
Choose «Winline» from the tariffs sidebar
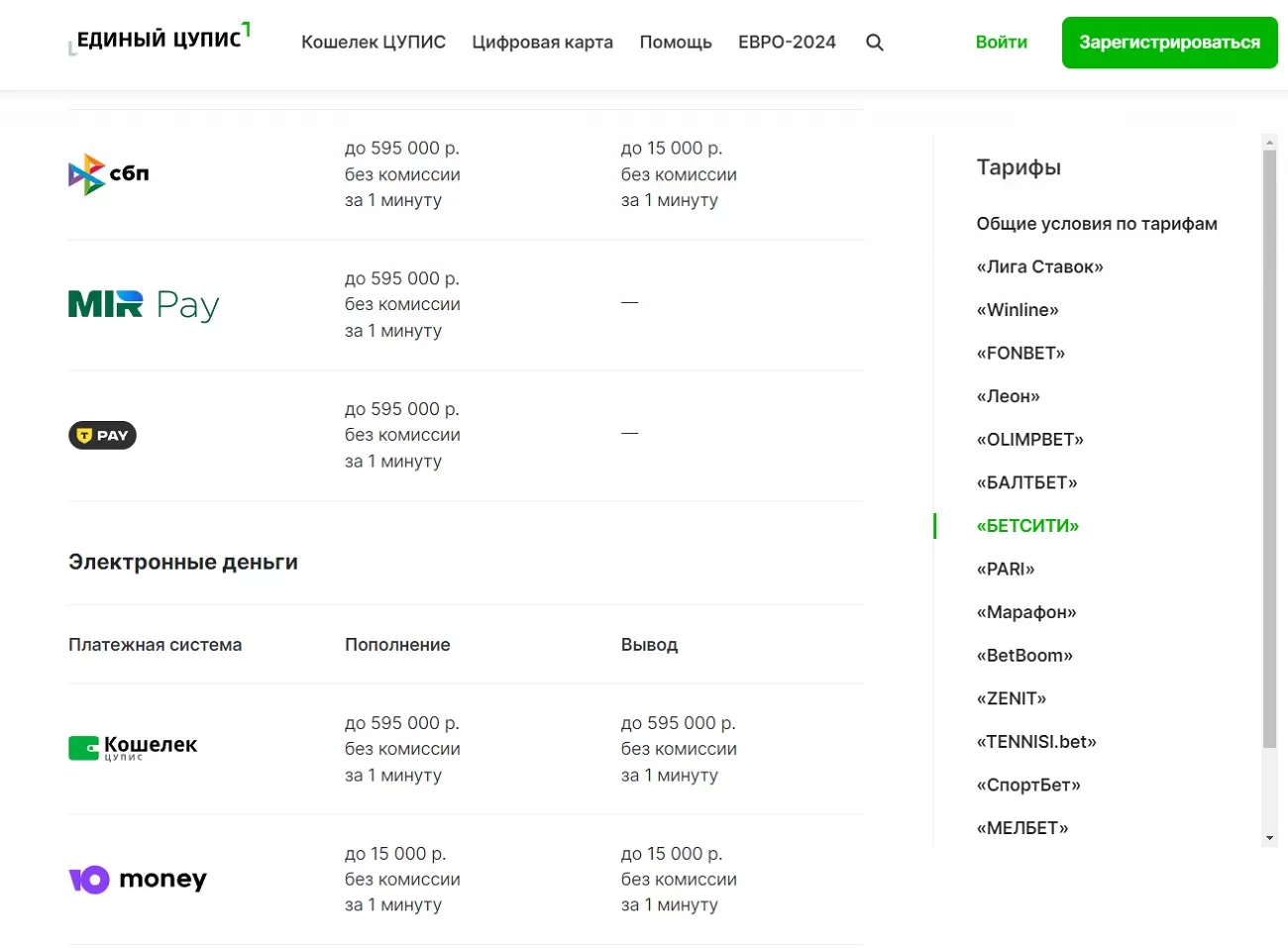coord(1018,310)
